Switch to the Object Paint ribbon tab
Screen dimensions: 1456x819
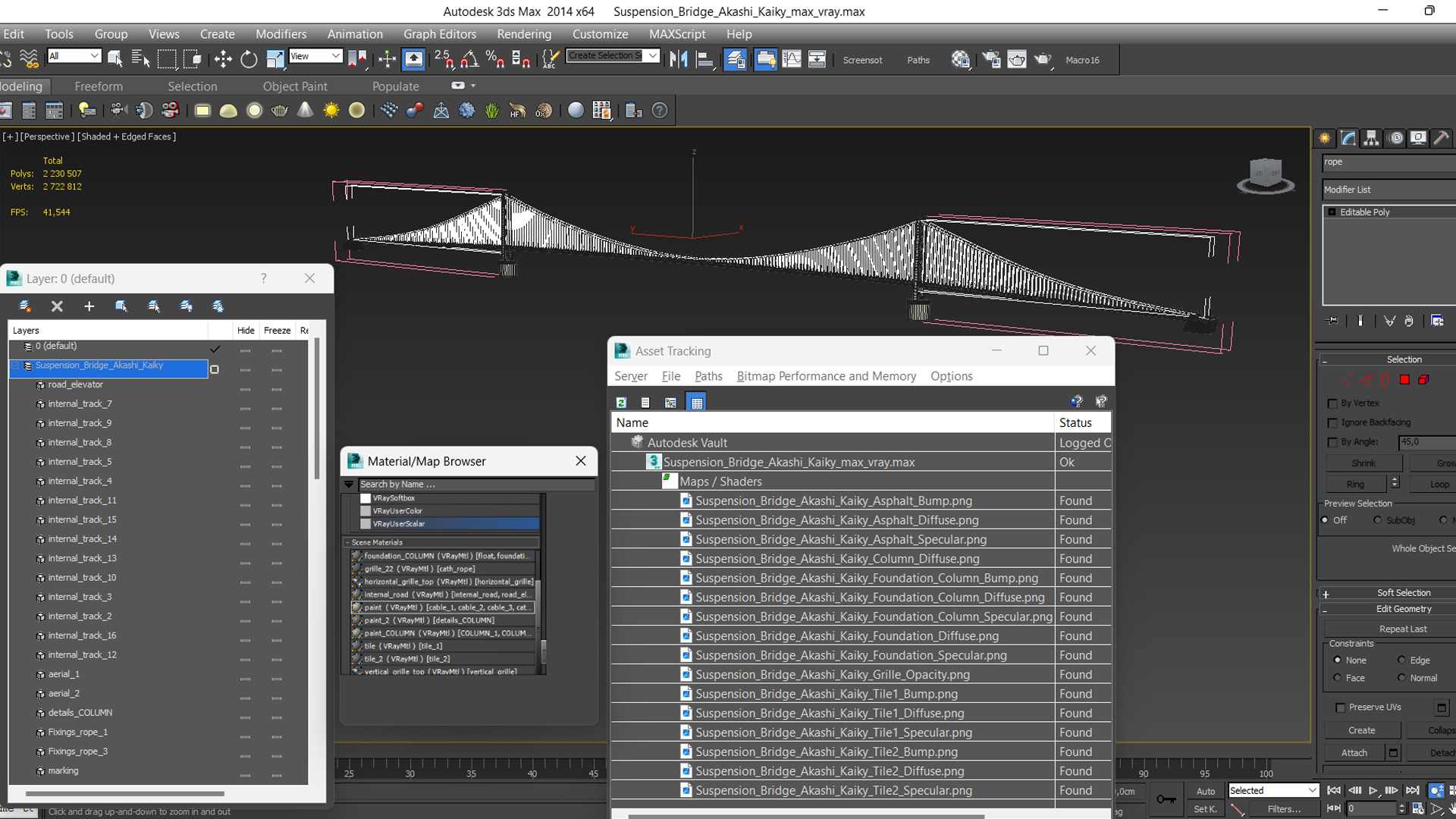[x=295, y=86]
